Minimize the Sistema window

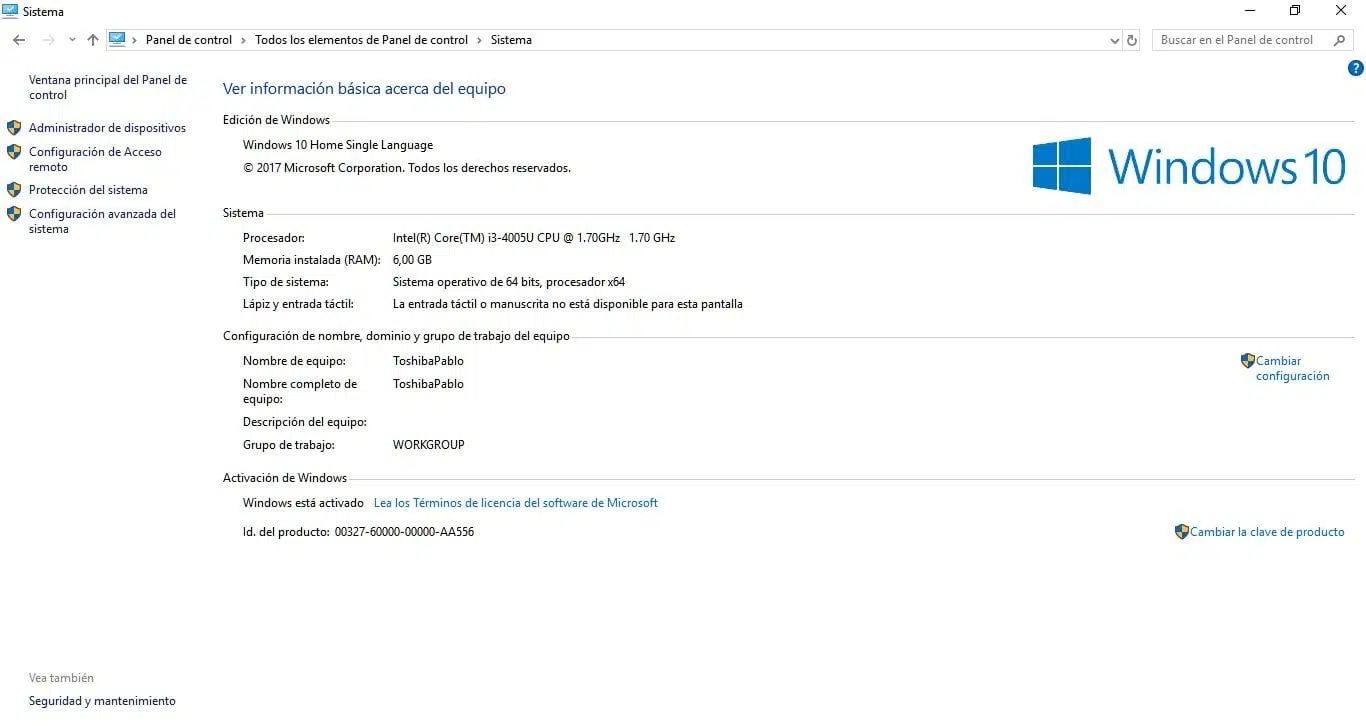(1250, 11)
